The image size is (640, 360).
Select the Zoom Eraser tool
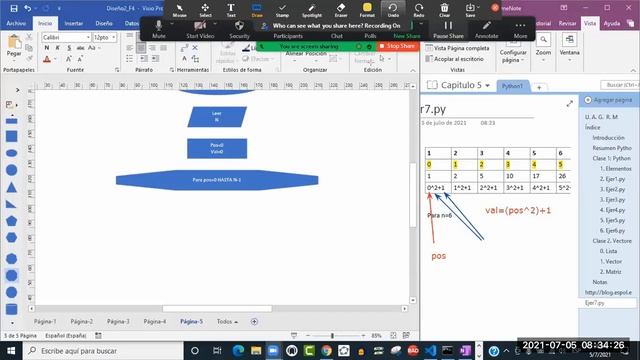pyautogui.click(x=341, y=10)
